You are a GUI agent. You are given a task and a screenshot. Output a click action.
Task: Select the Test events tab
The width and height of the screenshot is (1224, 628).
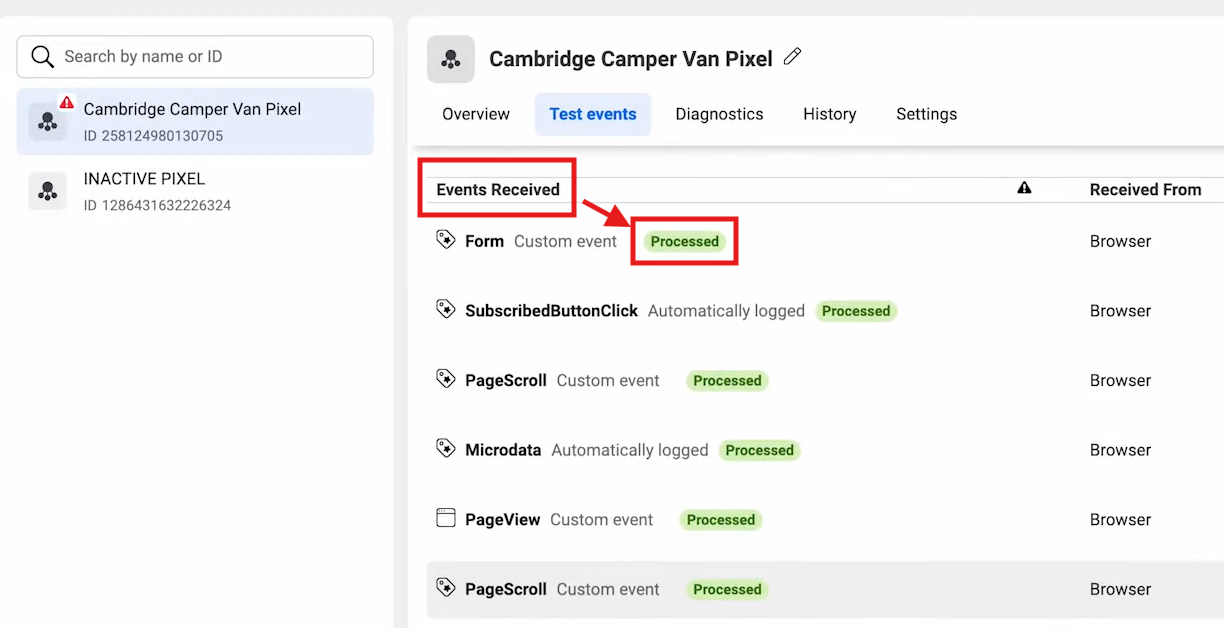pyautogui.click(x=593, y=114)
